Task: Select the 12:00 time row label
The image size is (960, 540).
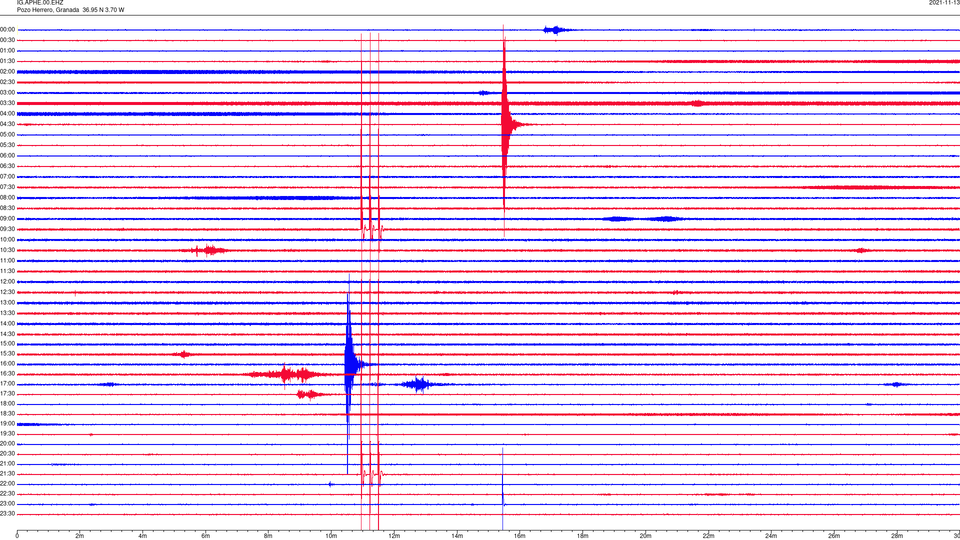Action: tap(8, 282)
